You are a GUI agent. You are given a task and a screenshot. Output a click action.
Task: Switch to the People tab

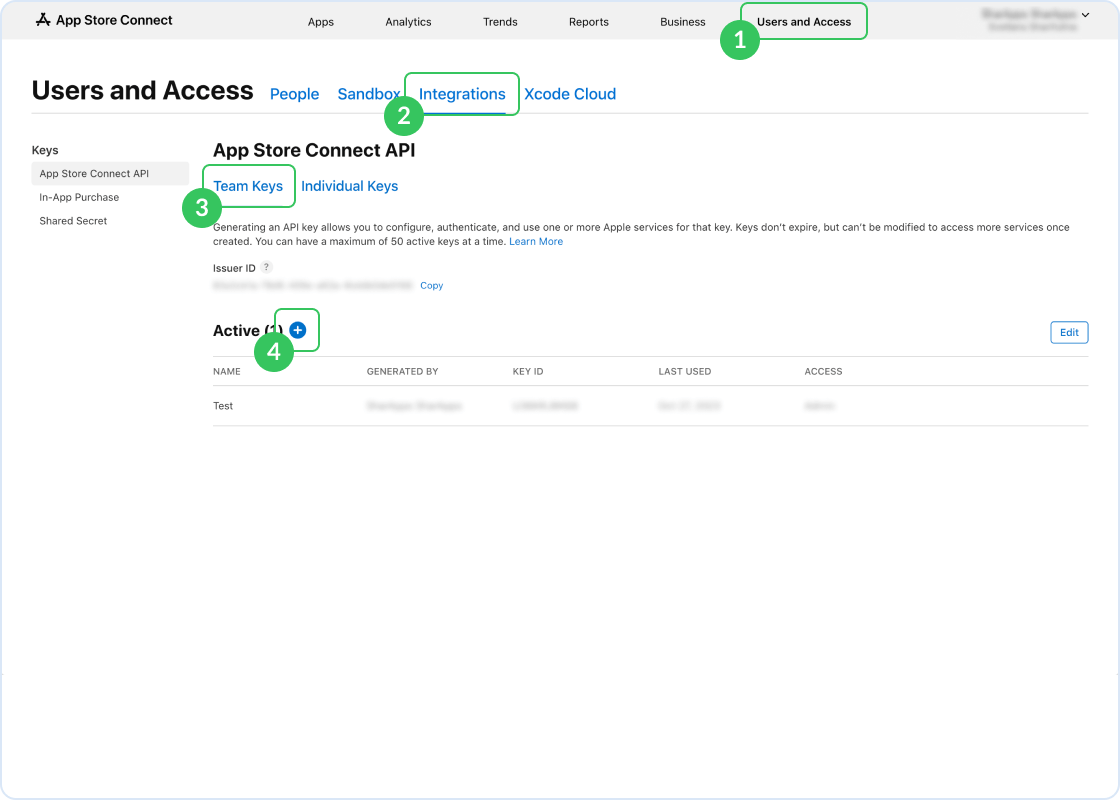294,93
